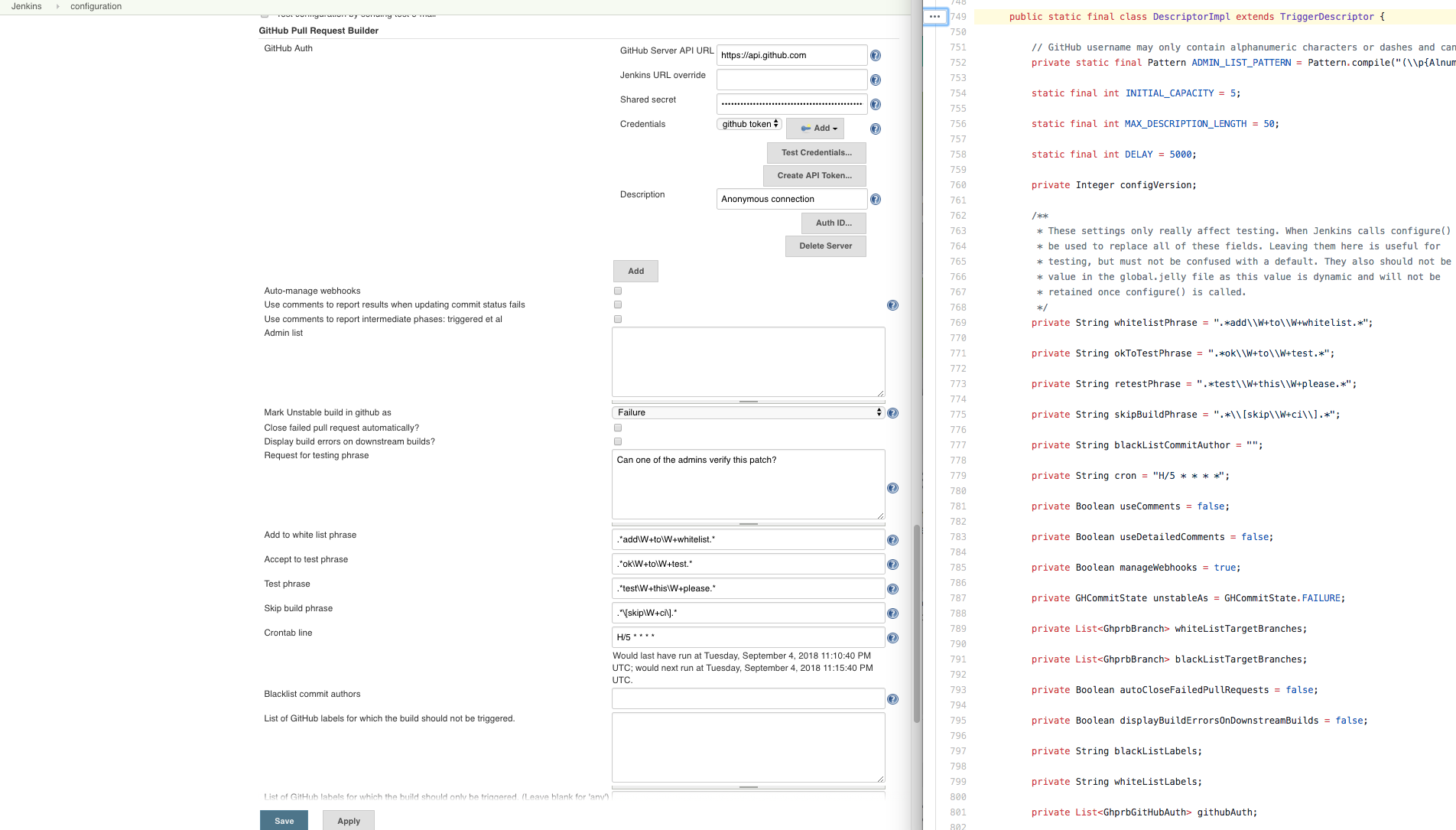Viewport: 1456px width, 830px height.
Task: Open help for comments reporting option
Action: tap(892, 305)
